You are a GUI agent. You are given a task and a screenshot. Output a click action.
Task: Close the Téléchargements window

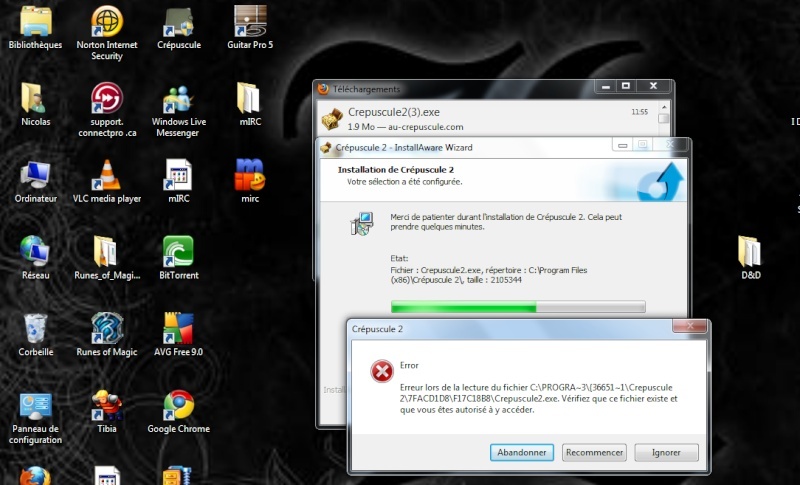[x=654, y=86]
